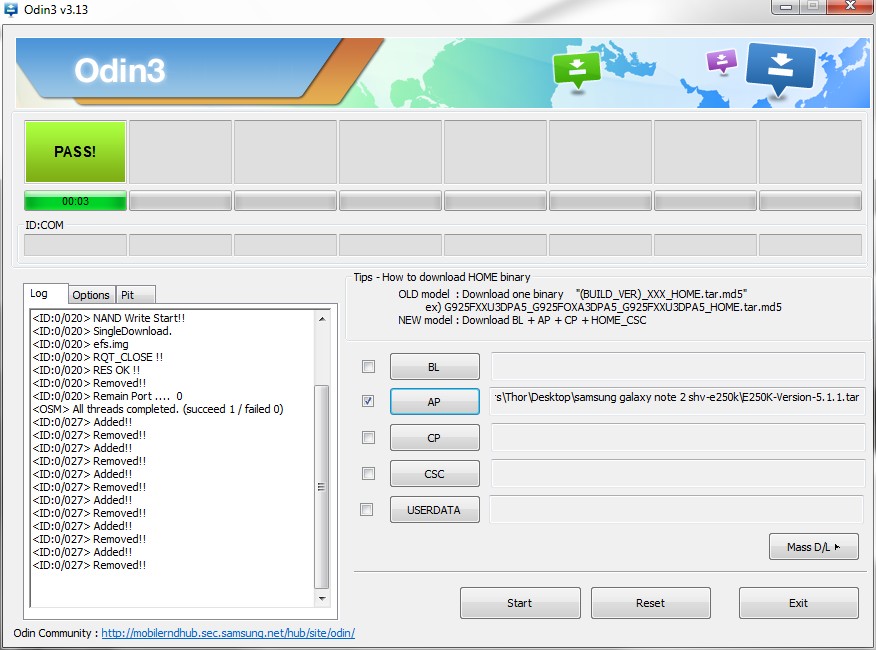
Task: Enable the USERDATA checkbox
Action: pyautogui.click(x=367, y=509)
